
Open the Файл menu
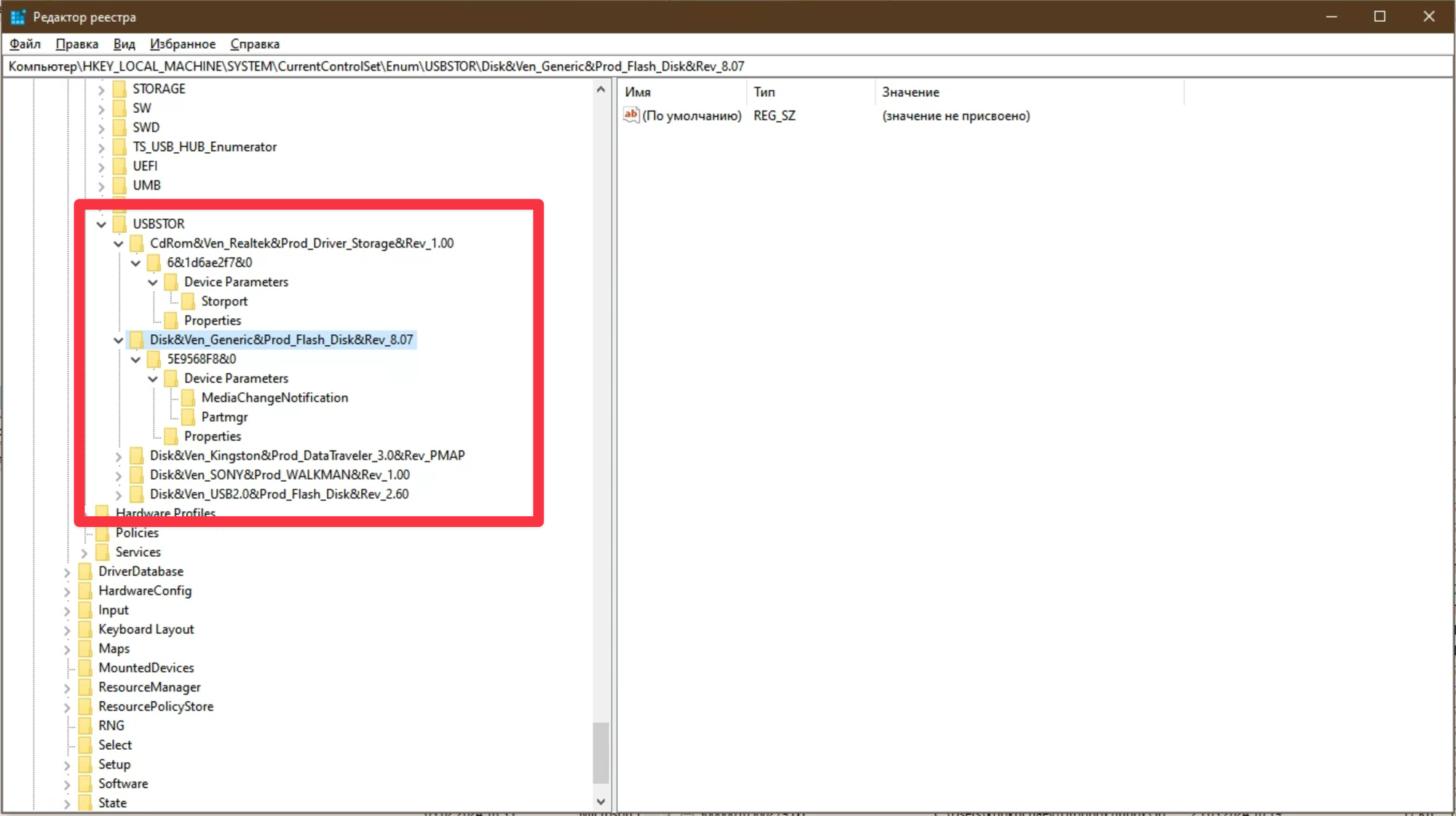25,44
